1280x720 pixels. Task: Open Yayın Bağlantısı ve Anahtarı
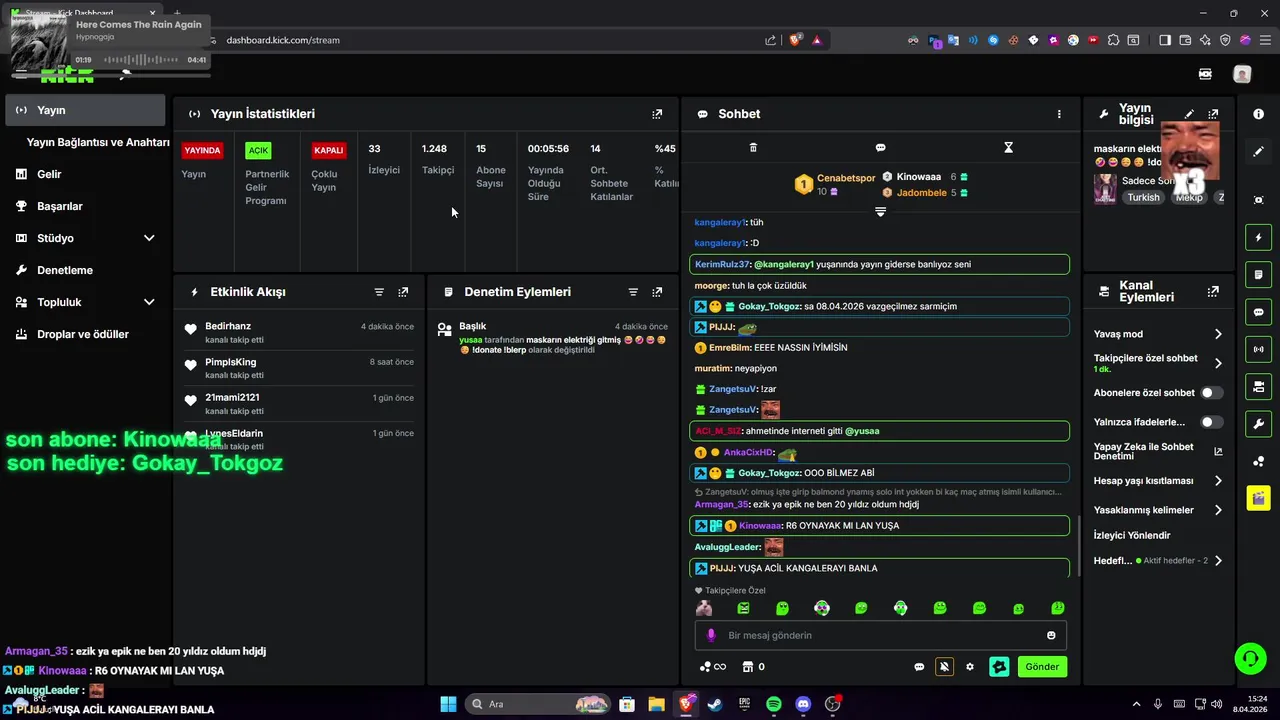coord(98,142)
